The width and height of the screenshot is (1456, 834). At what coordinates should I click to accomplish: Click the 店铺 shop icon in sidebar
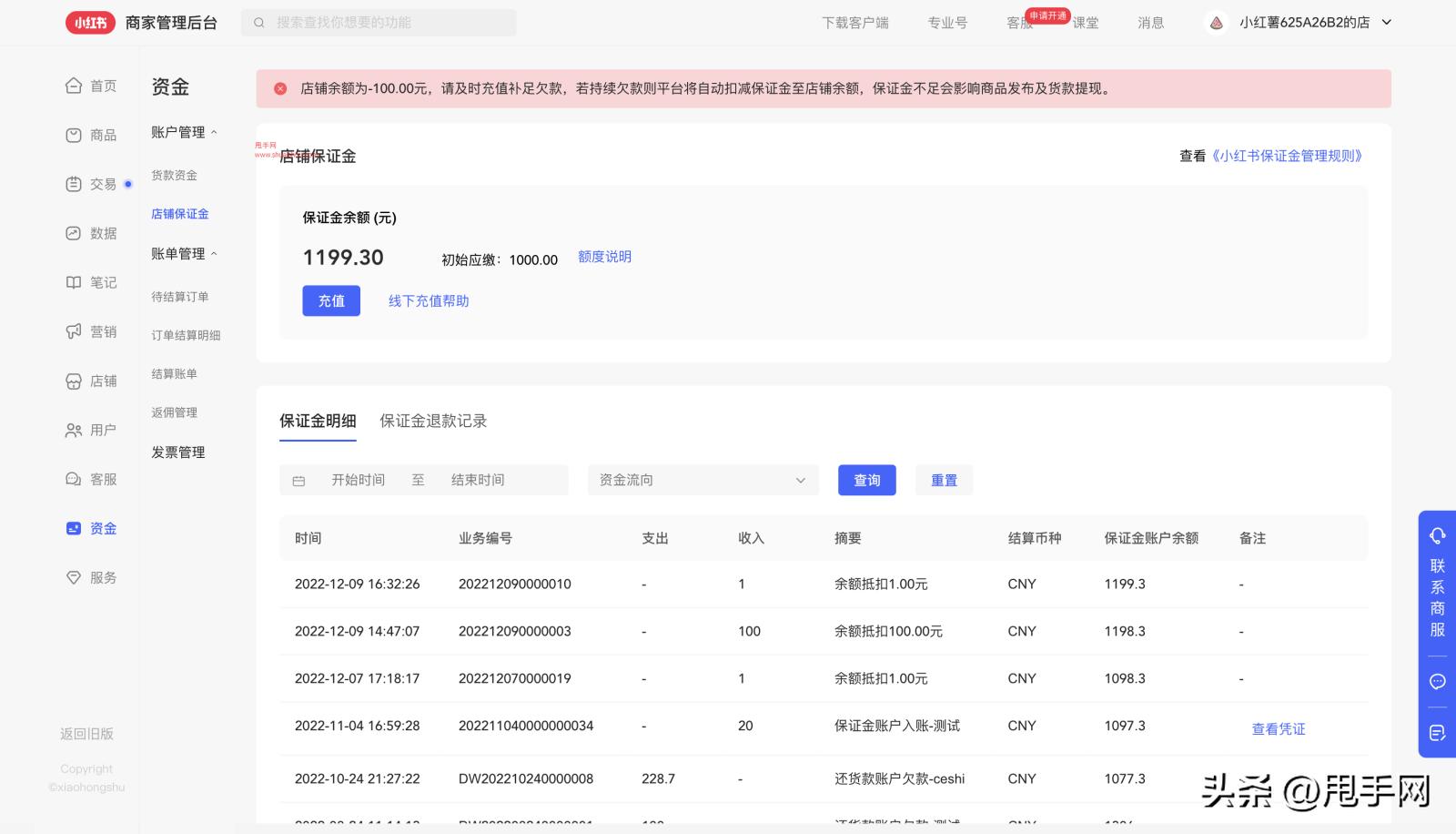(75, 381)
